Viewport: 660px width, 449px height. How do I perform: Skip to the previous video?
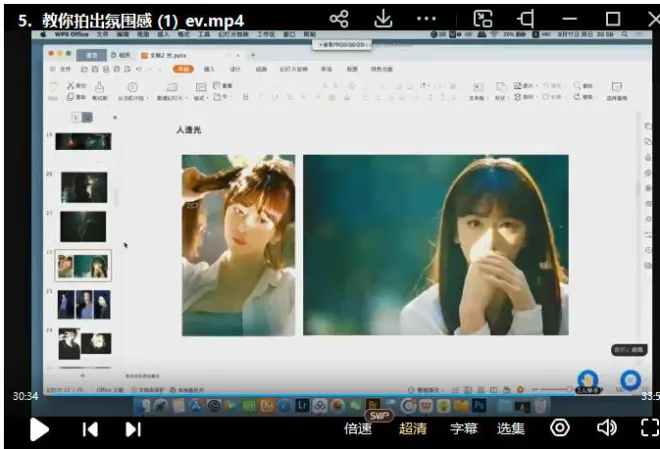[90, 429]
